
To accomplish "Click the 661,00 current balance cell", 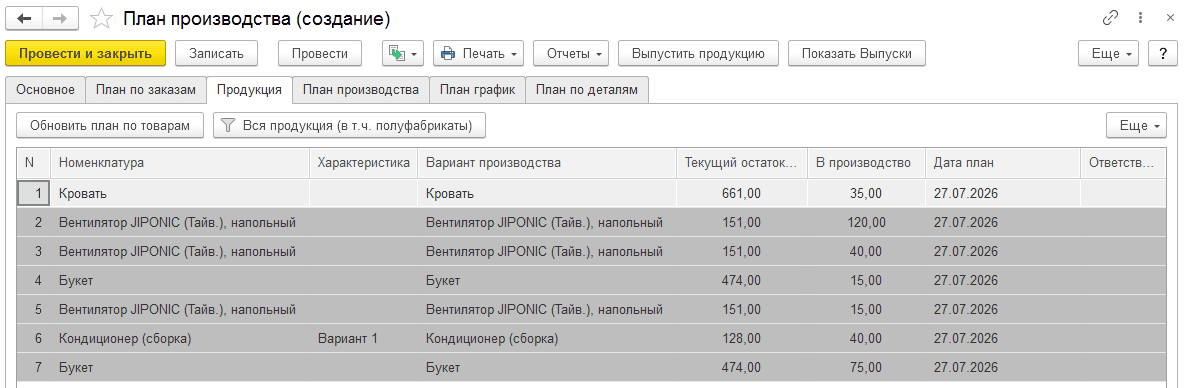I will coord(742,193).
